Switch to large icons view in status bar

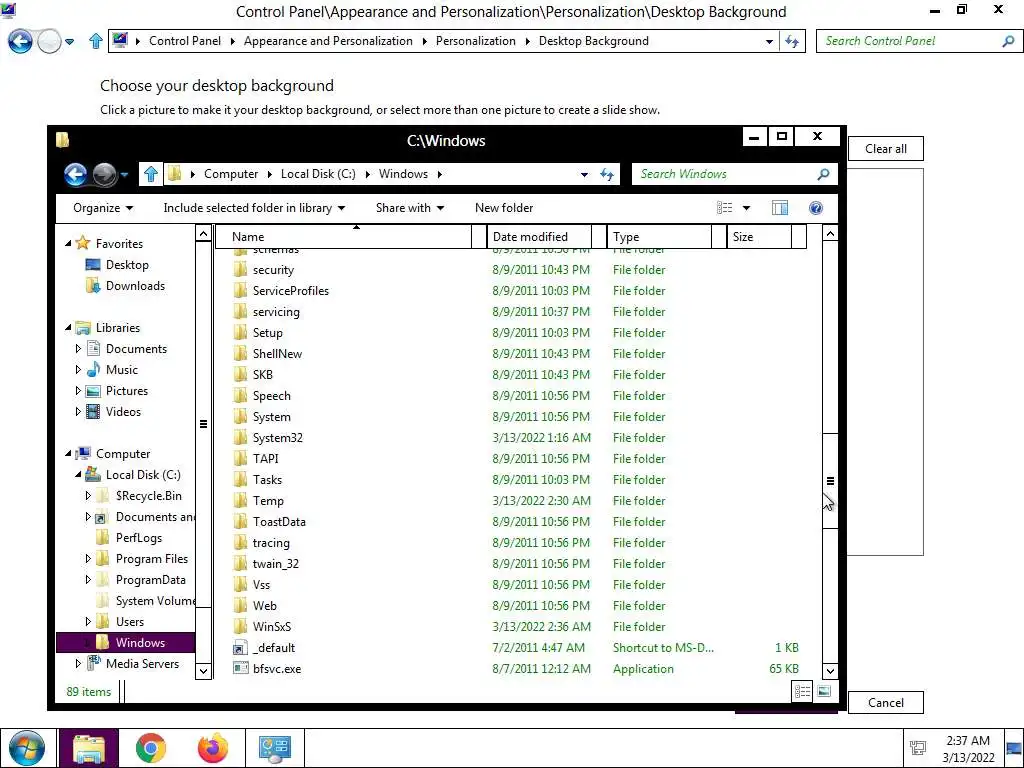coord(824,691)
